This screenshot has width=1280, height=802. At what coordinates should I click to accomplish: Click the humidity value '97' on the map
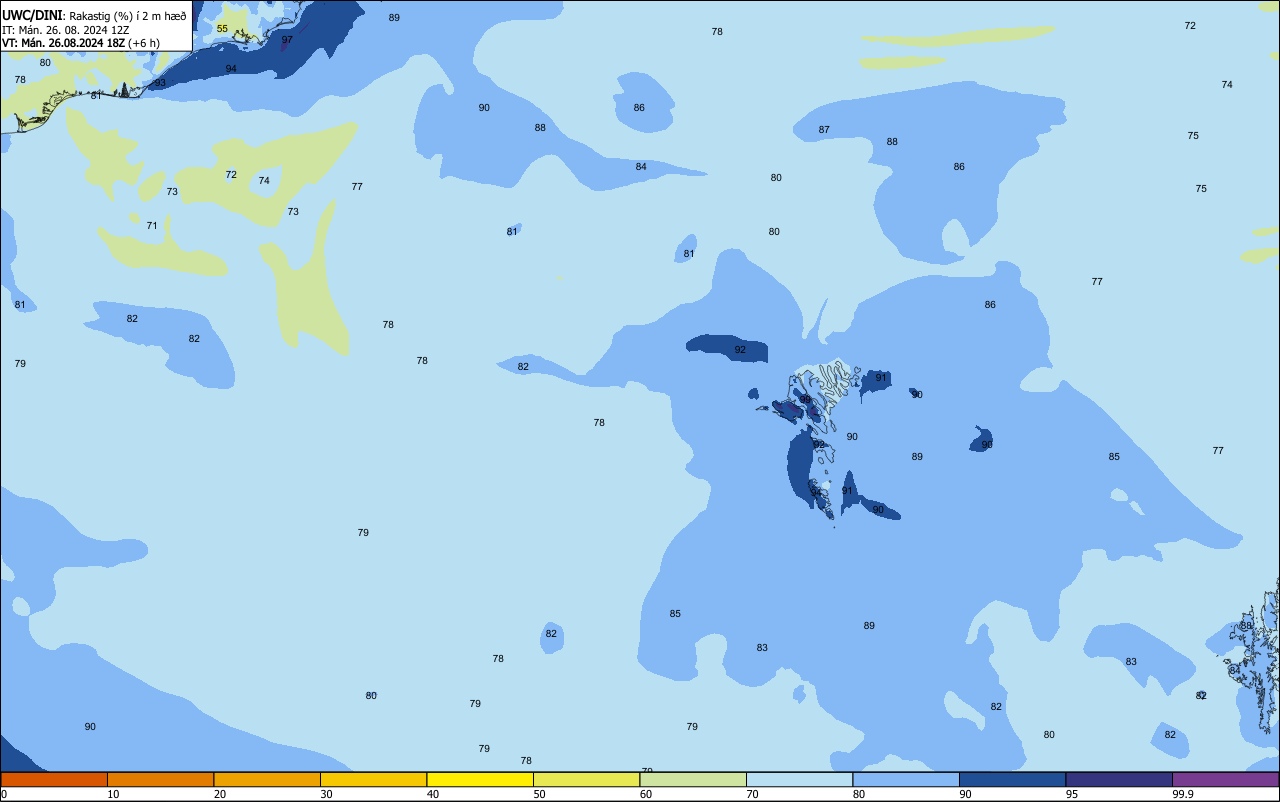(287, 40)
